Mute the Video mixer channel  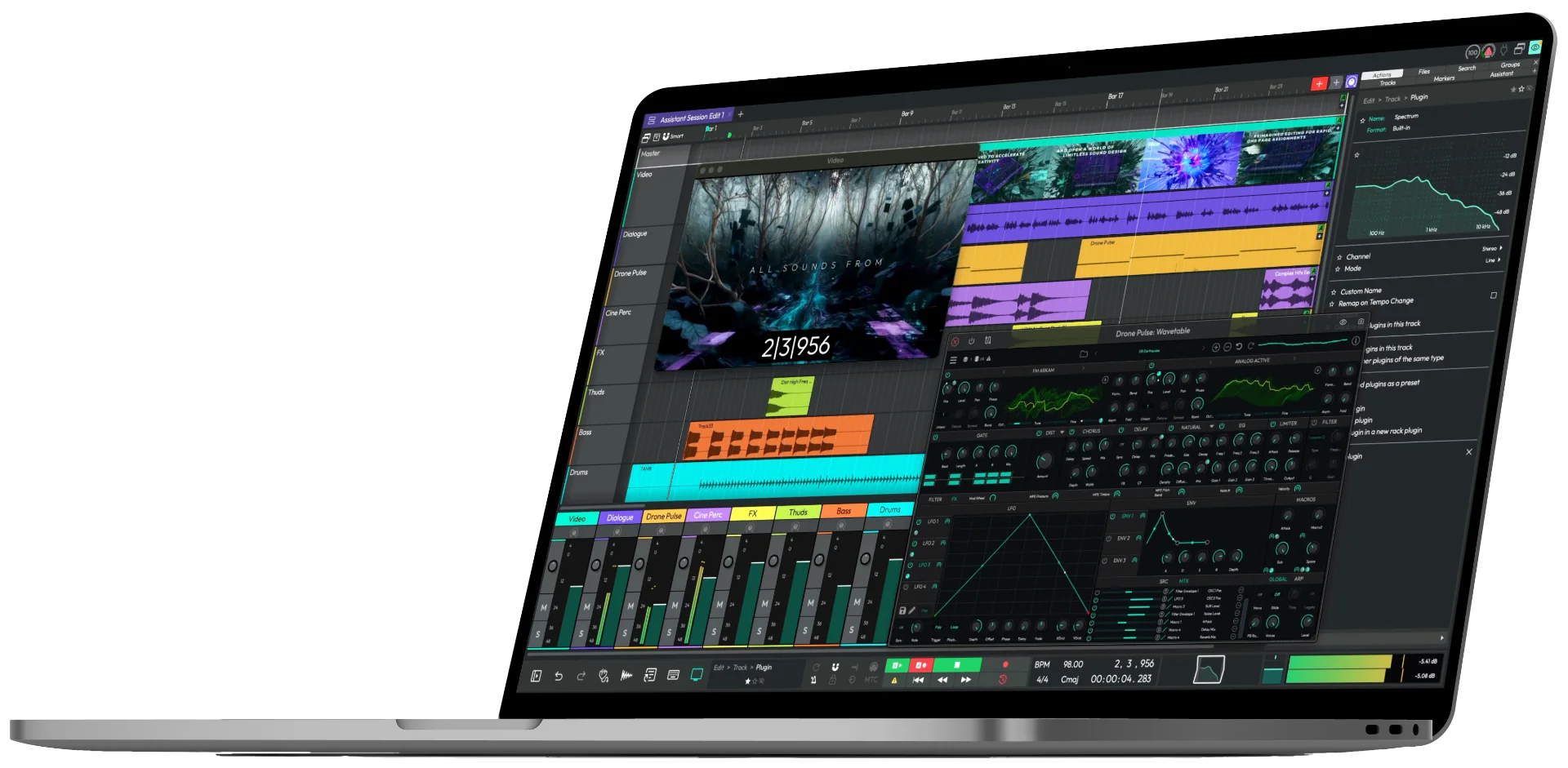click(544, 607)
